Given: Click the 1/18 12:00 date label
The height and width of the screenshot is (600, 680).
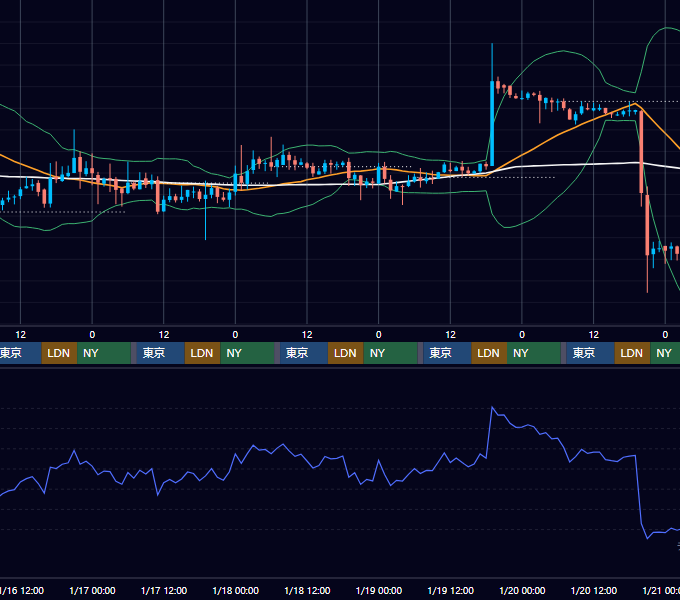Looking at the screenshot, I should click(307, 590).
